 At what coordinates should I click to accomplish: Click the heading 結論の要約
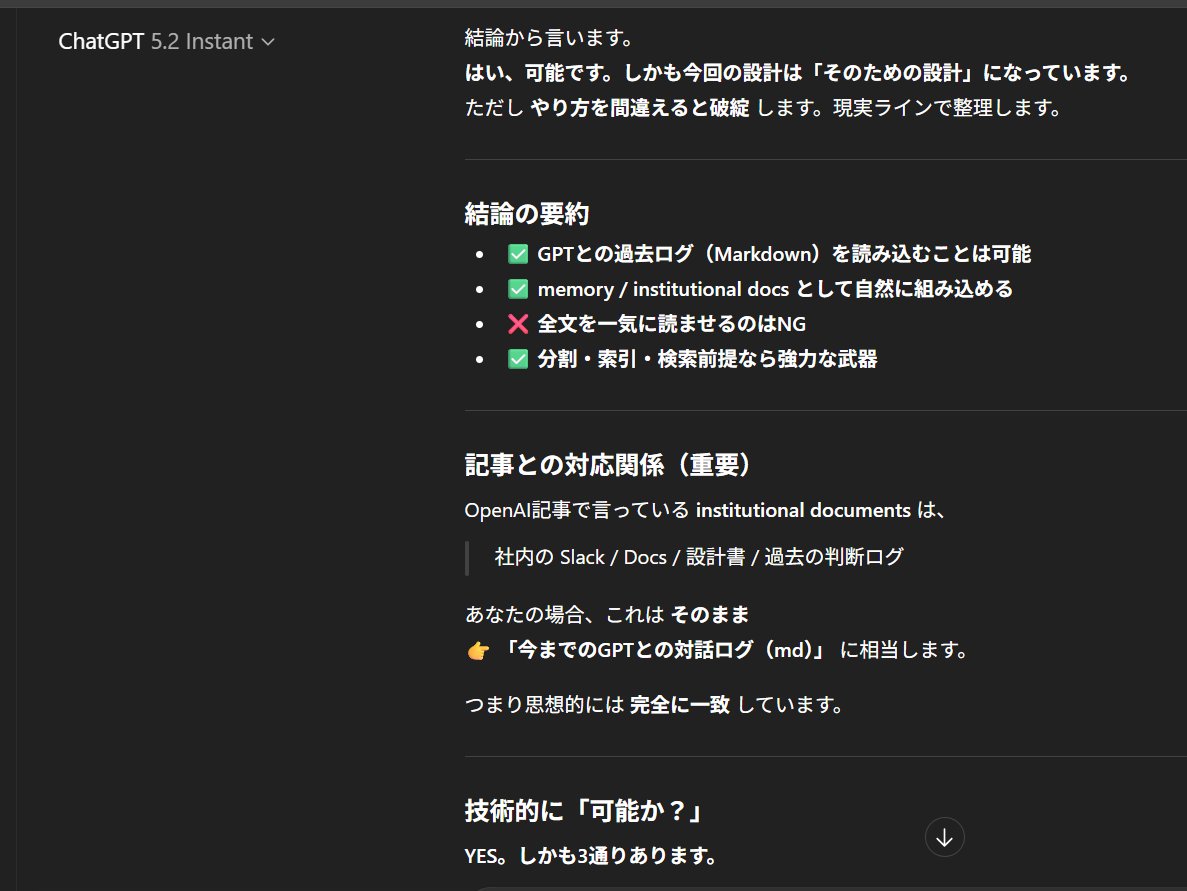coord(527,214)
